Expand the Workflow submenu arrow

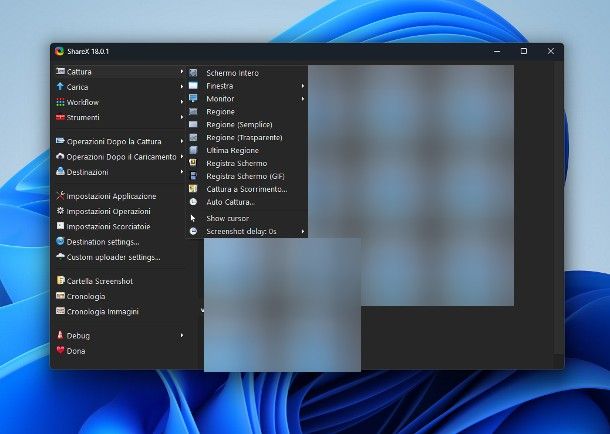click(x=182, y=102)
